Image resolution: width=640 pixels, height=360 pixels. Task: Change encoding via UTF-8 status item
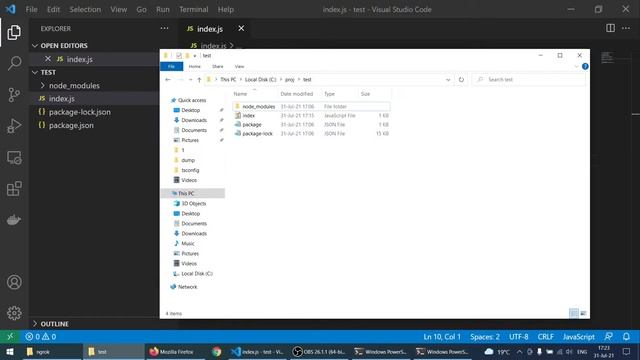pos(518,337)
